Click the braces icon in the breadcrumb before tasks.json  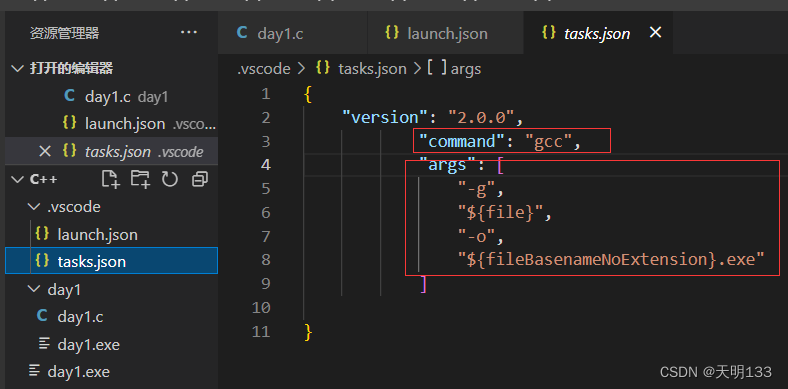(x=322, y=68)
